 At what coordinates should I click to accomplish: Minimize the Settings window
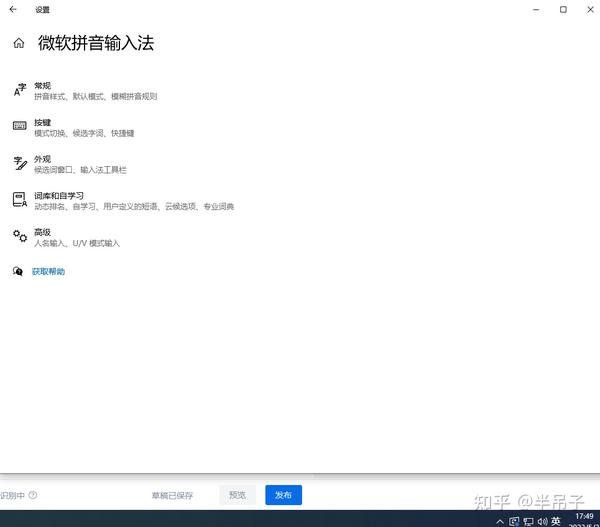[536, 10]
